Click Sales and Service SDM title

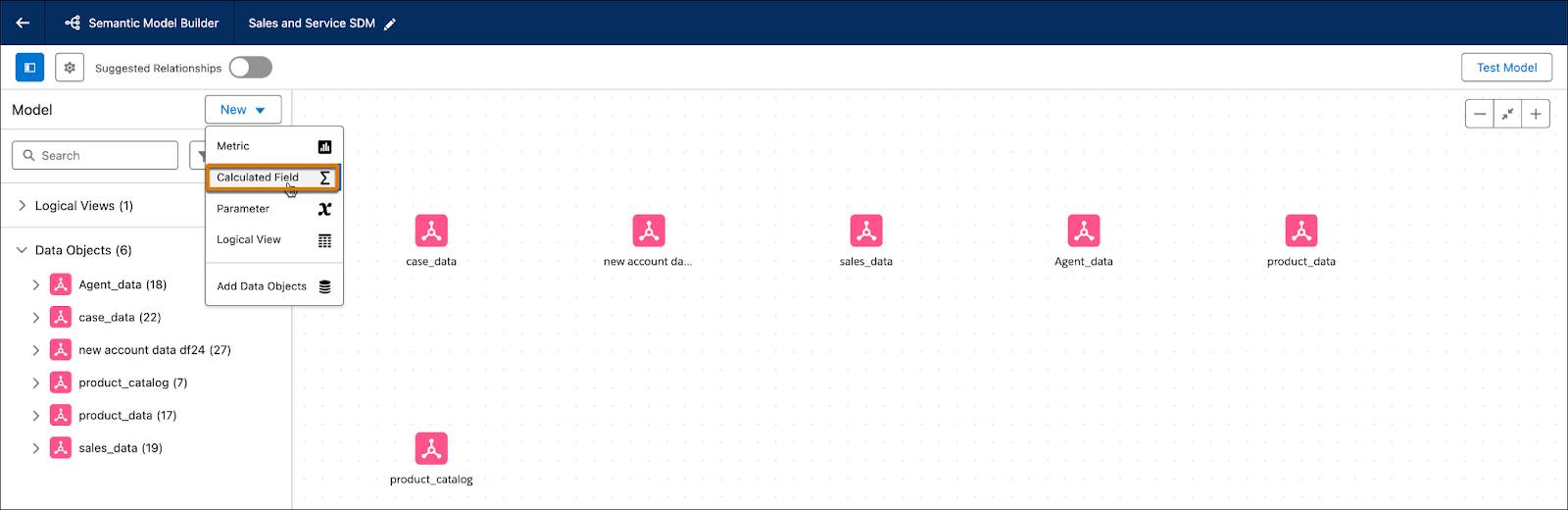click(312, 23)
